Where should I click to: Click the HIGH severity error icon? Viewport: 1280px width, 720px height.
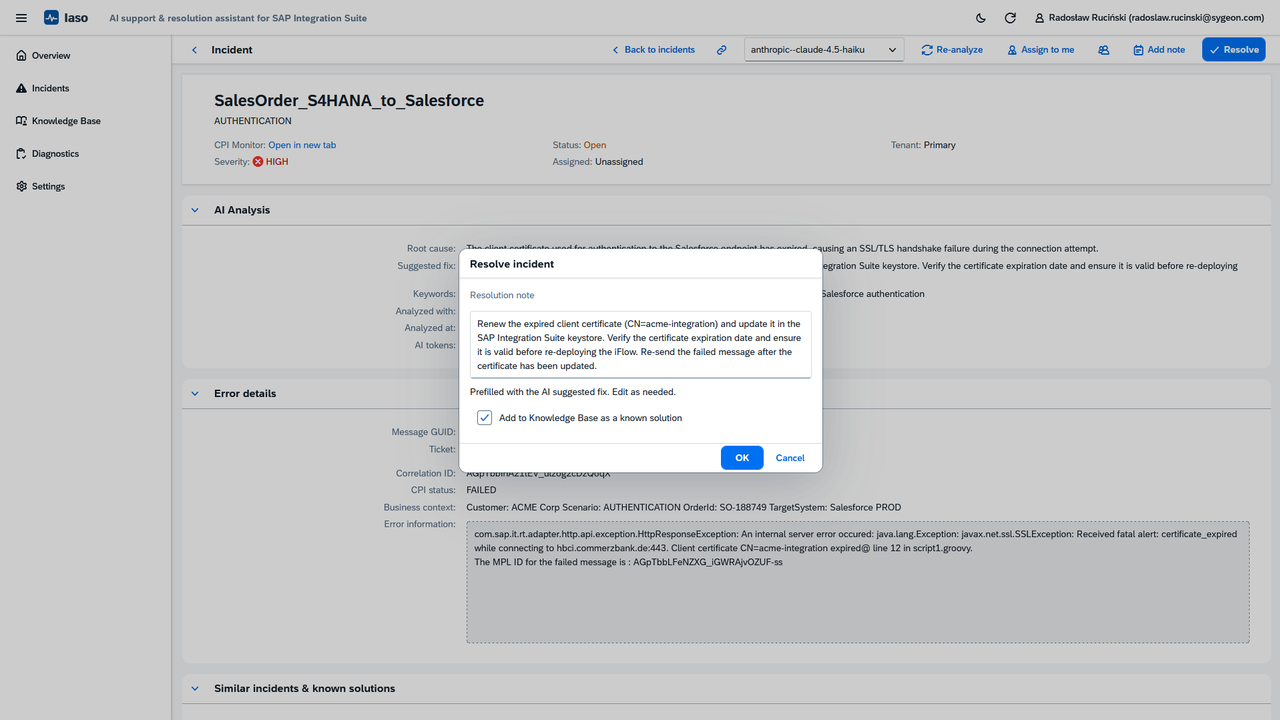(258, 162)
